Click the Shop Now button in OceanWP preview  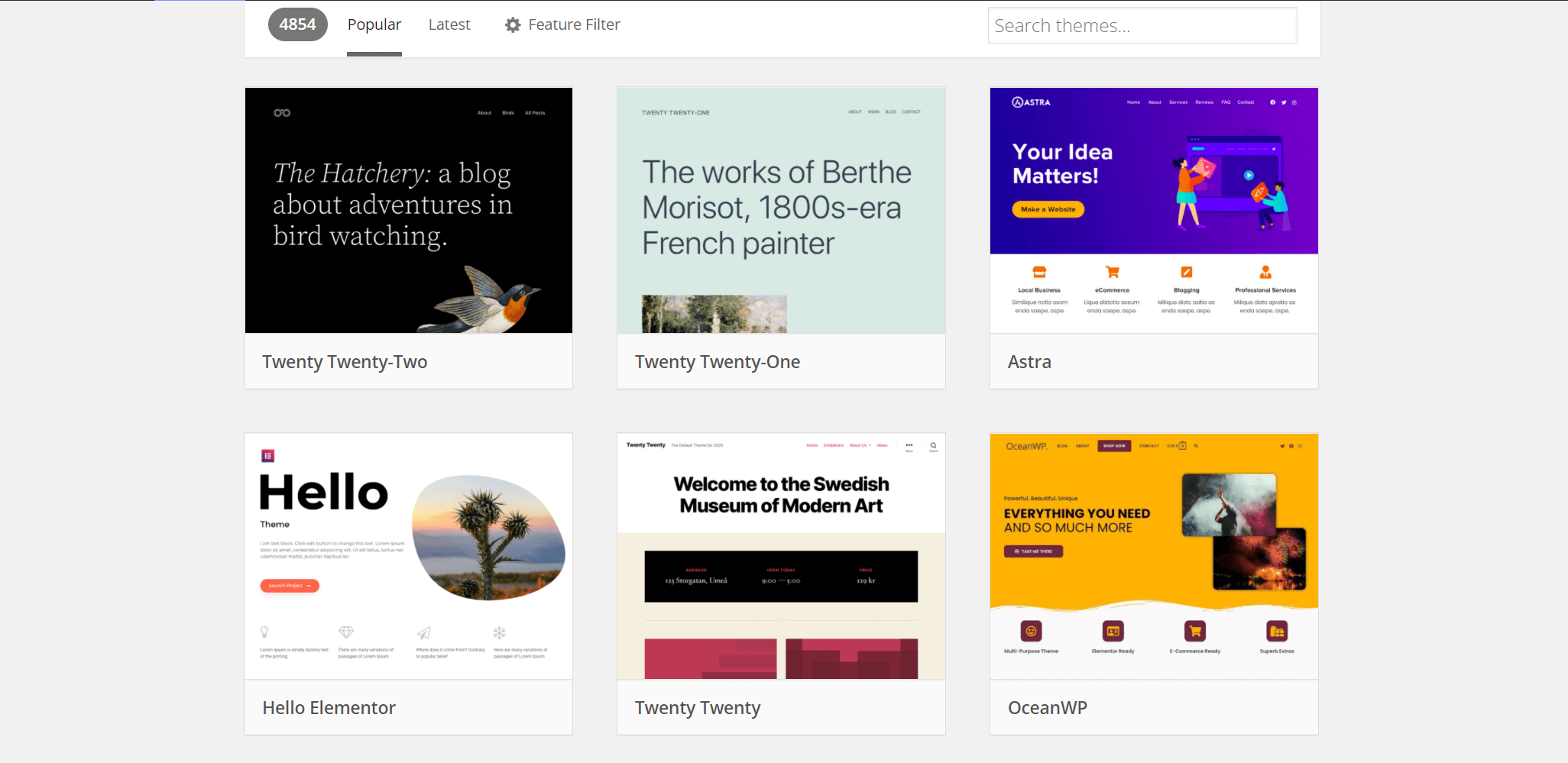point(1114,446)
